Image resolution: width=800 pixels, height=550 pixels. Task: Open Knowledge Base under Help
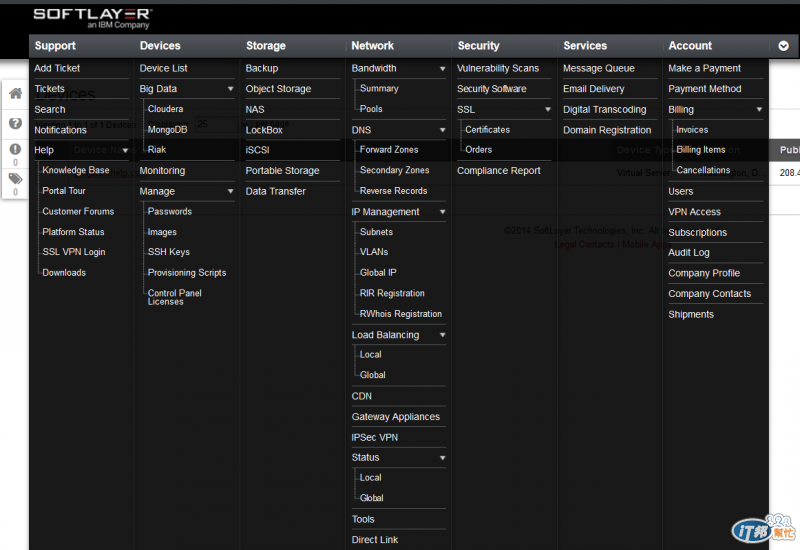[x=76, y=170]
